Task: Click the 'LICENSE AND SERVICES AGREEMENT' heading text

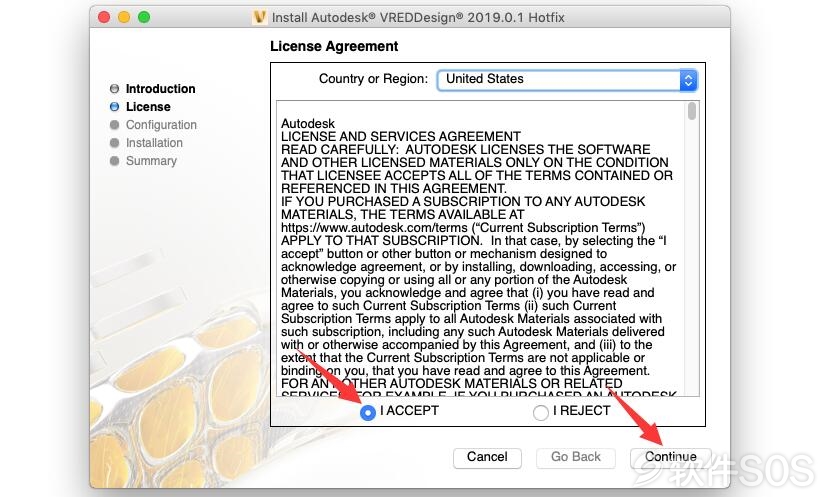Action: 401,136
